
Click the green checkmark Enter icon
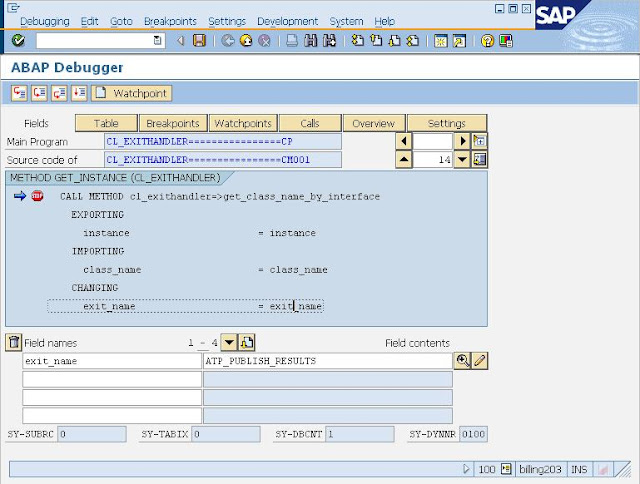[x=18, y=40]
